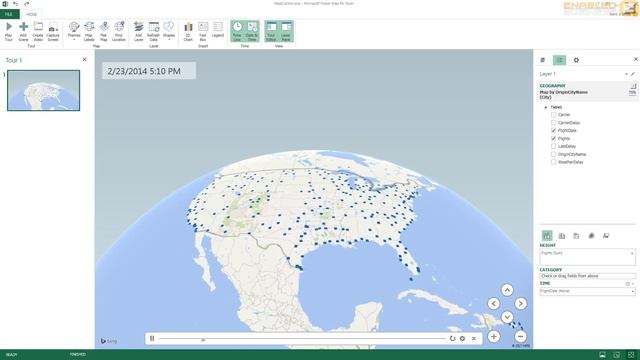Close the Tour 1 editor panel
640x360 pixels.
pyautogui.click(x=84, y=60)
